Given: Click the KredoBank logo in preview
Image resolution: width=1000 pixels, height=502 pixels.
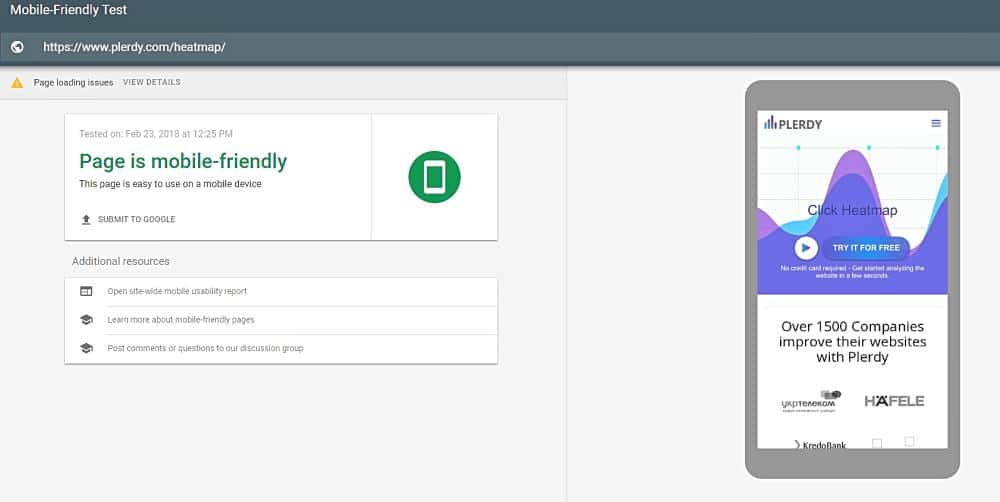Looking at the screenshot, I should point(820,445).
